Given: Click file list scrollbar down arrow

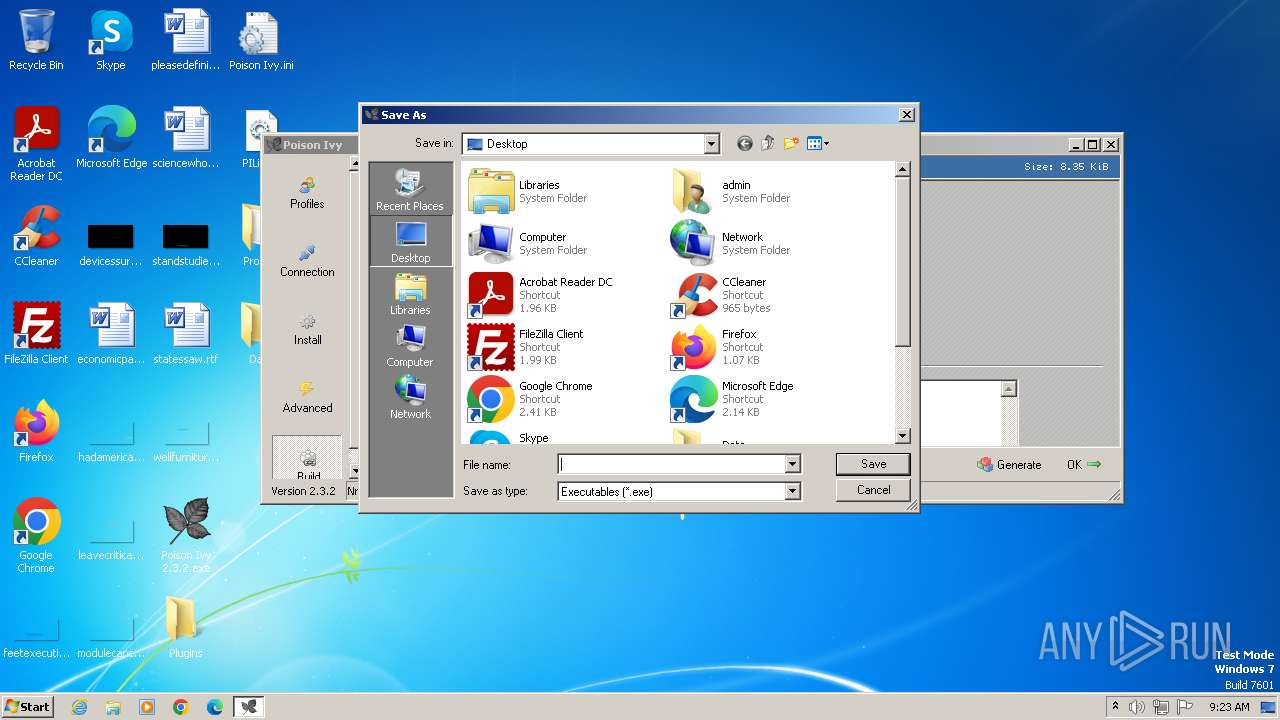Looking at the screenshot, I should pyautogui.click(x=902, y=436).
